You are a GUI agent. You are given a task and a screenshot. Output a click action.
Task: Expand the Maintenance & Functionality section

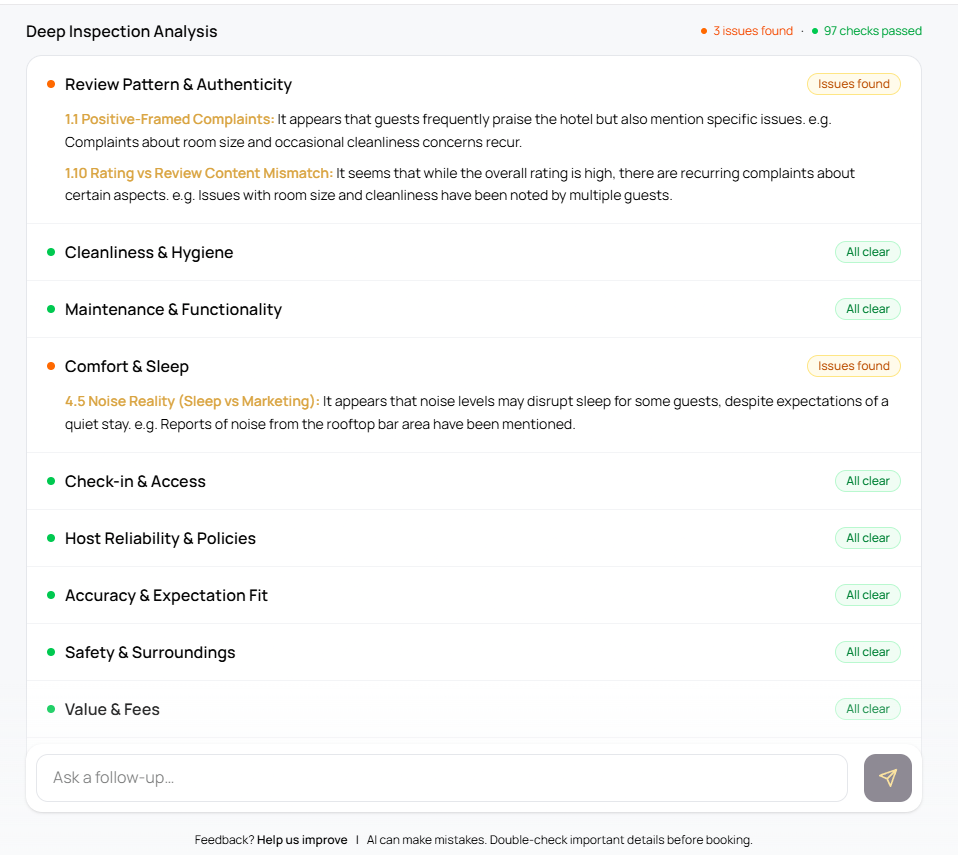click(474, 309)
